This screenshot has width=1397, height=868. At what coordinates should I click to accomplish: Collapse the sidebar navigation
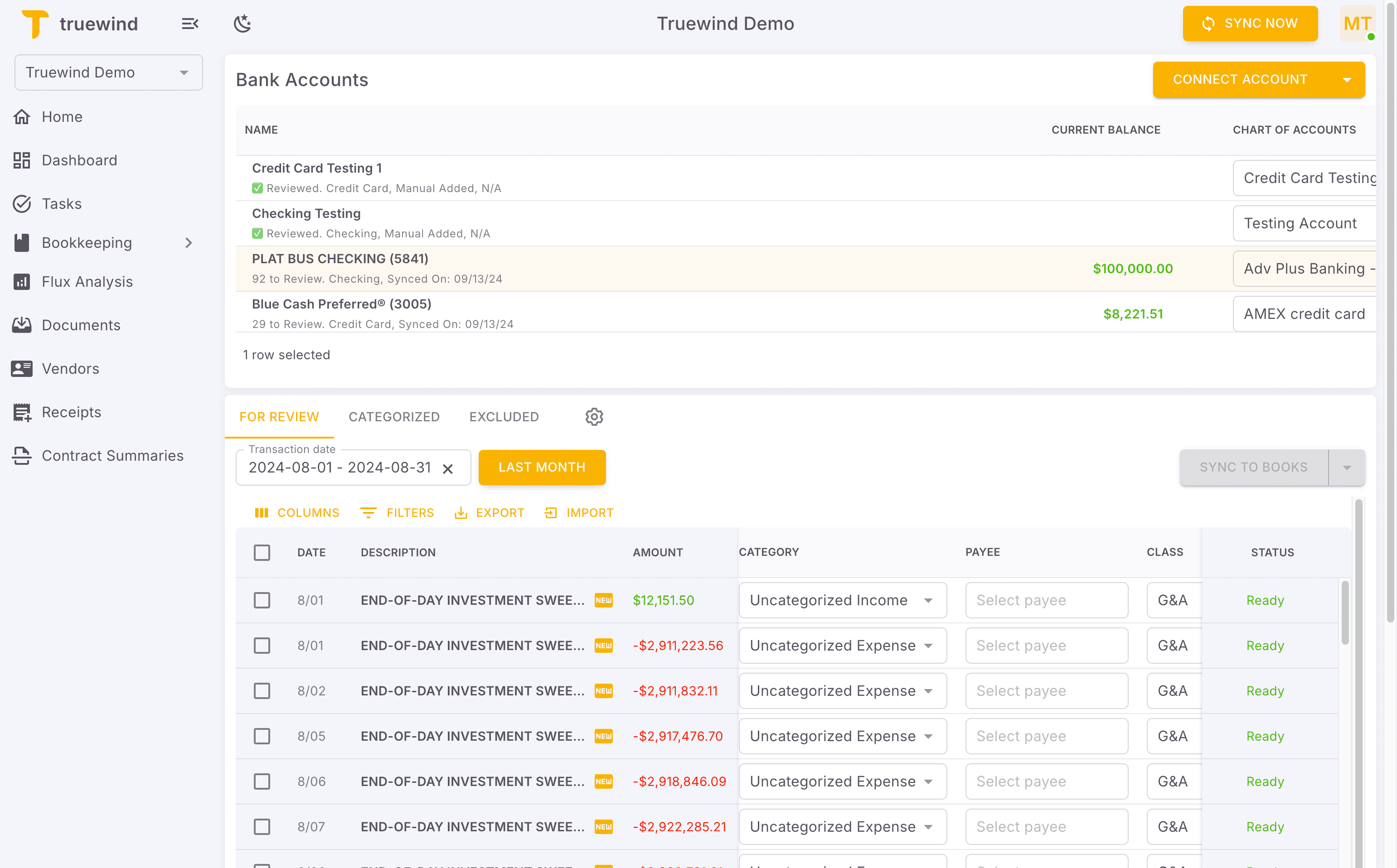pos(189,24)
